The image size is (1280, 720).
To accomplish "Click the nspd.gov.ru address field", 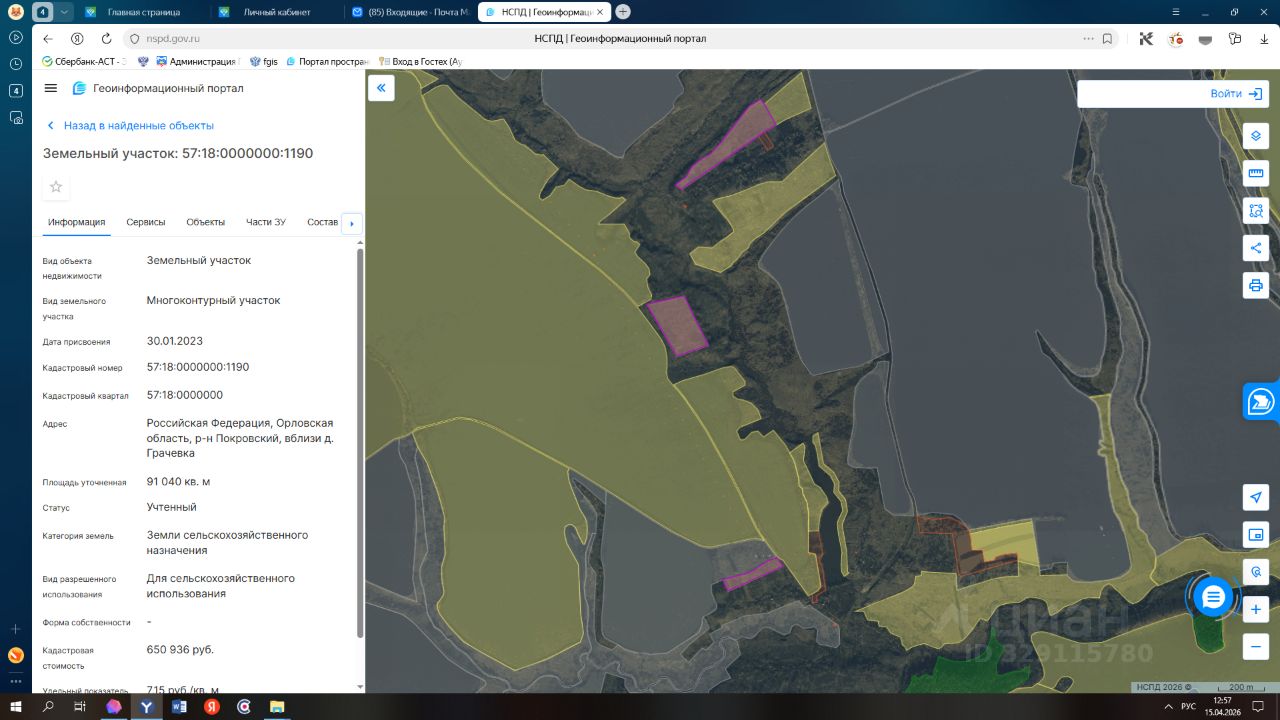I will tap(173, 39).
